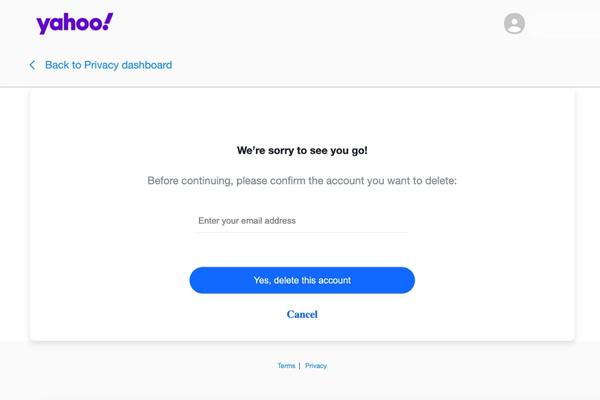The width and height of the screenshot is (600, 400).
Task: Click the pipe separator between Terms and Privacy
Action: pyautogui.click(x=299, y=366)
